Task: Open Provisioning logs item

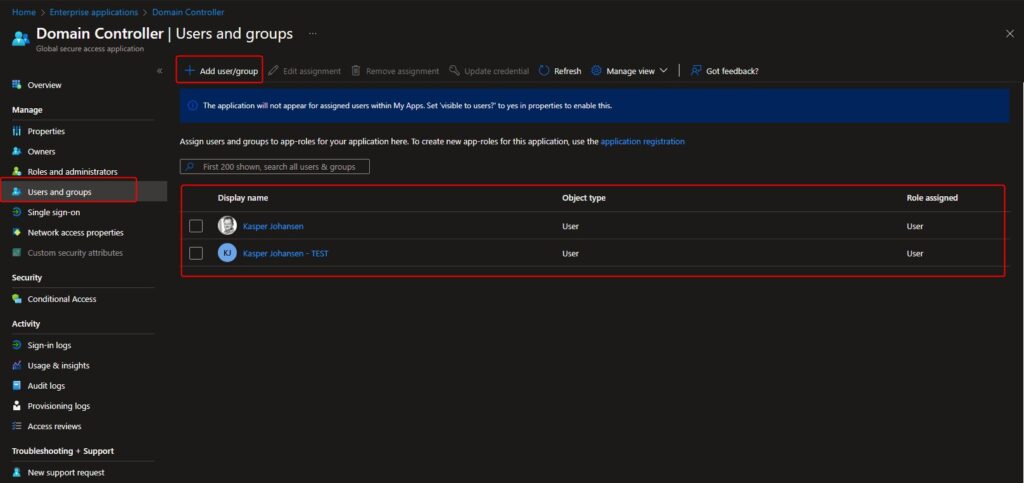Action: pyautogui.click(x=59, y=406)
